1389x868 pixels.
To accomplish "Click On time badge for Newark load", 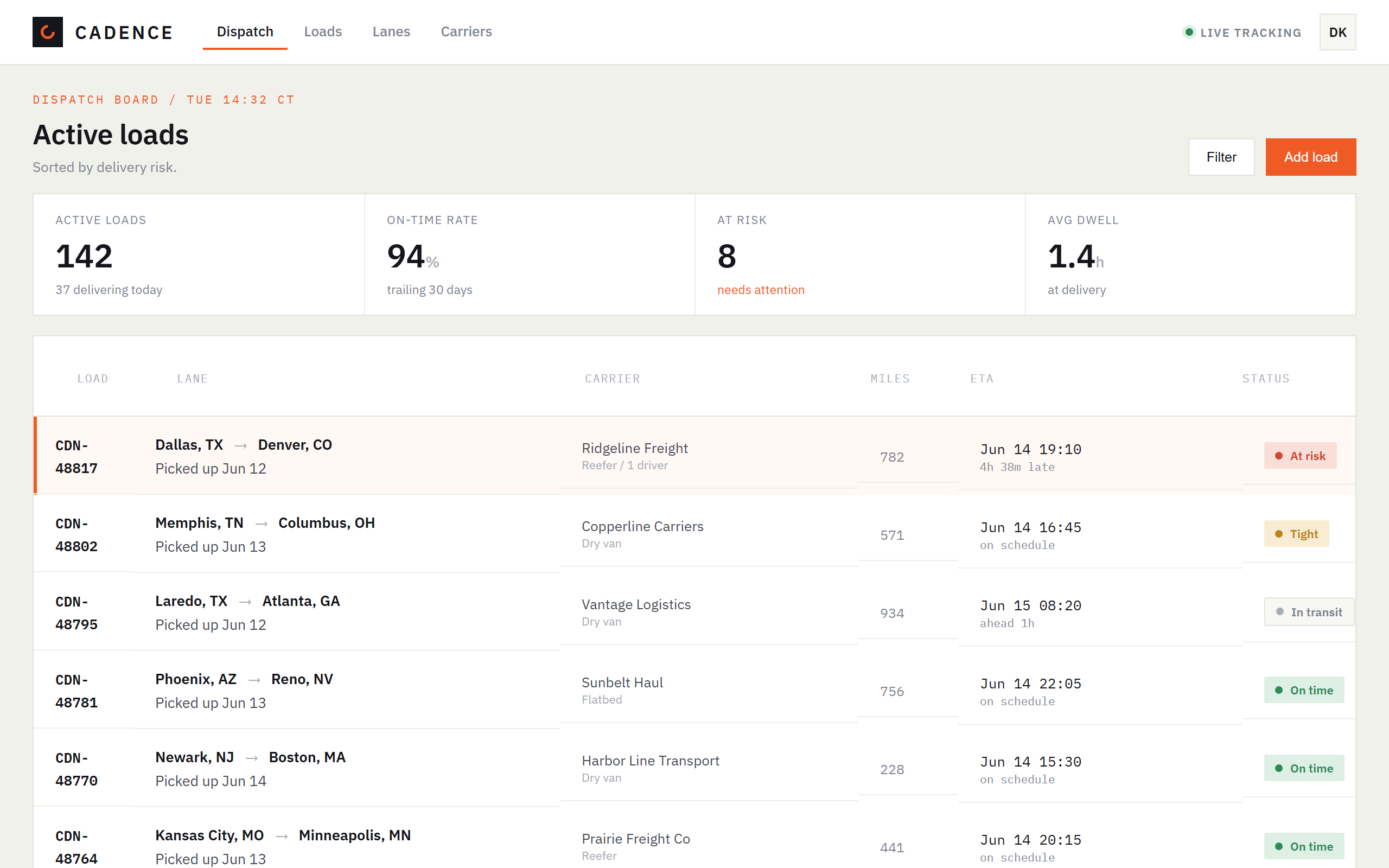I will point(1304,768).
